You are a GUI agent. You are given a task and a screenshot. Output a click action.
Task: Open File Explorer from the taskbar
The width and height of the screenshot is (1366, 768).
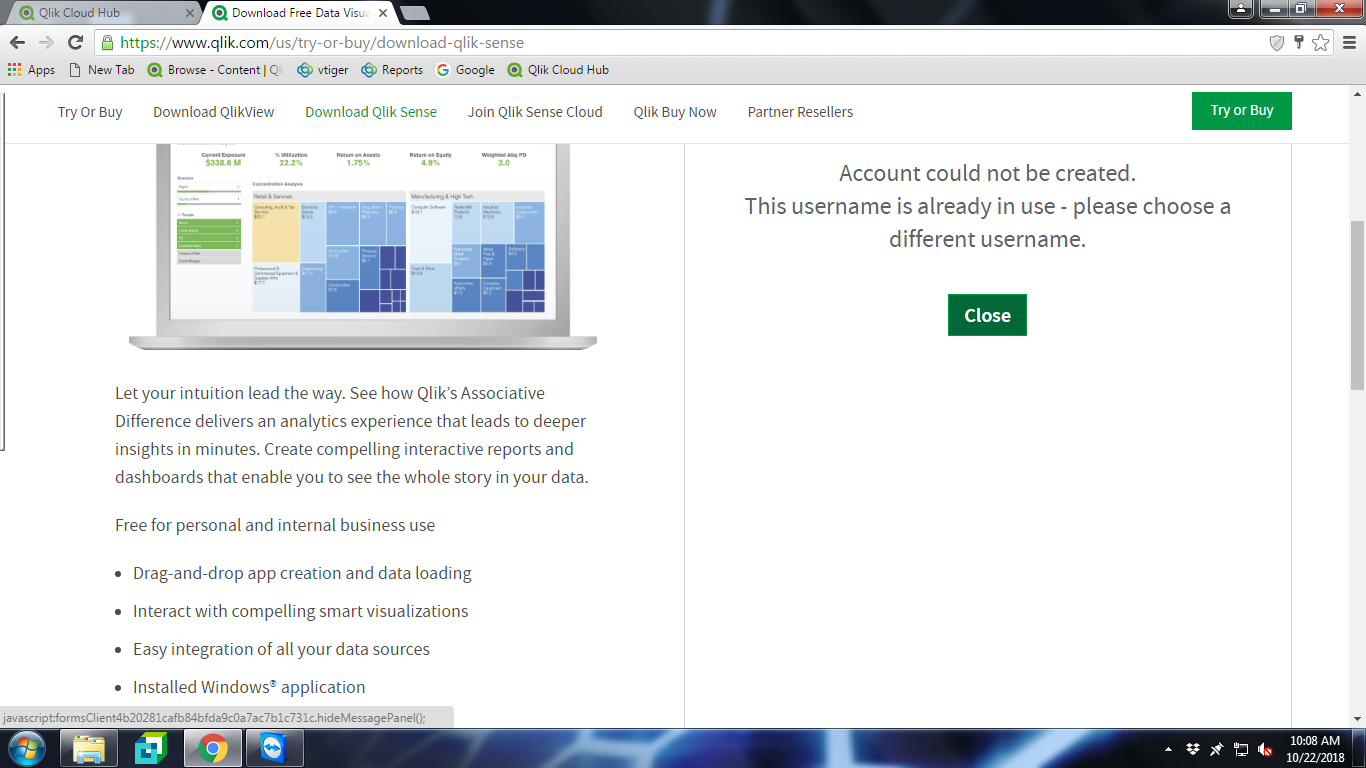pyautogui.click(x=90, y=748)
